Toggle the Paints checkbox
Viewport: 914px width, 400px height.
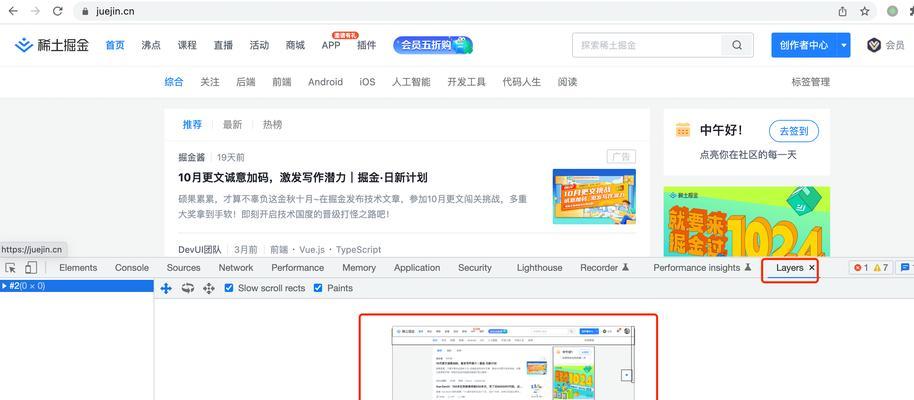pos(318,288)
